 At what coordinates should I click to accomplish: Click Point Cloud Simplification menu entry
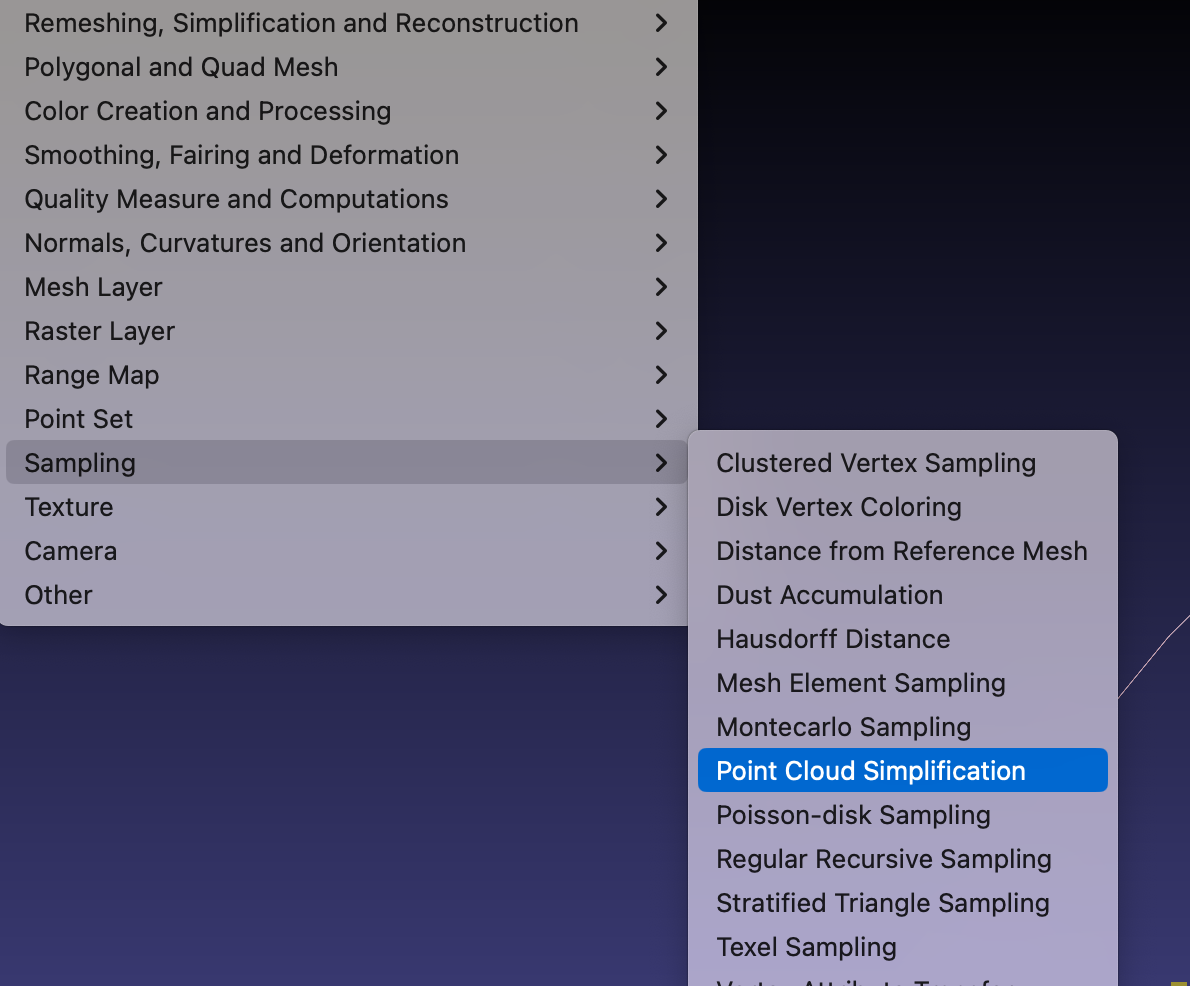(871, 771)
